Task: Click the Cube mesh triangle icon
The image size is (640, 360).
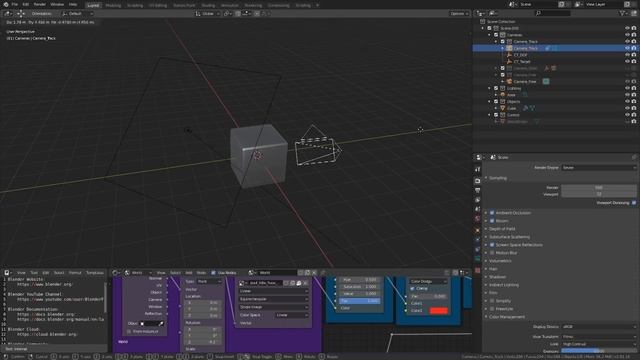Action: [502, 108]
